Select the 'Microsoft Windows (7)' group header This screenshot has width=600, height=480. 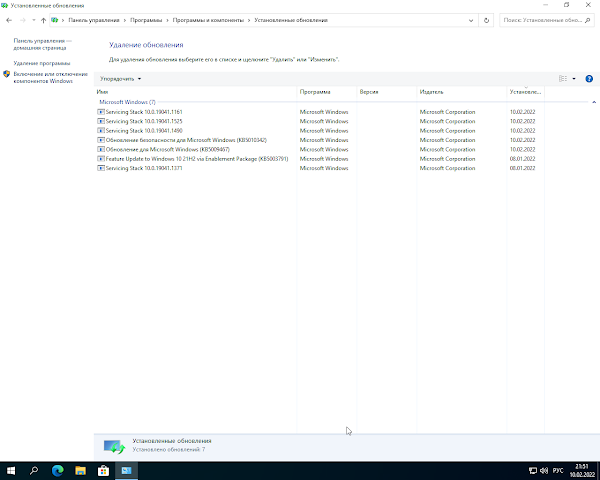coord(127,102)
